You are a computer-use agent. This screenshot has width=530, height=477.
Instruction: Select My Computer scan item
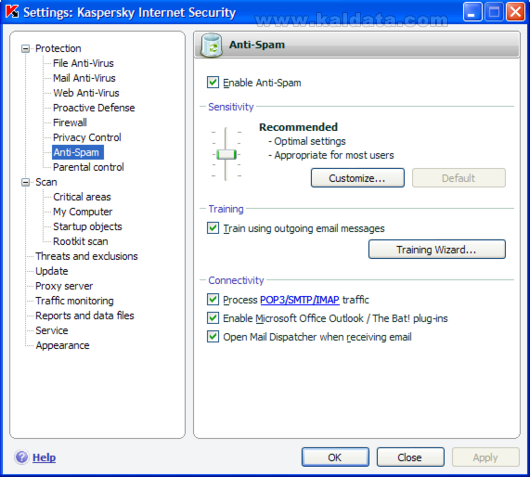(83, 212)
